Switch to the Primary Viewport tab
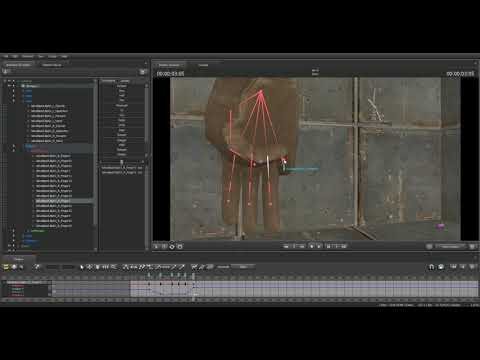This screenshot has height=360, width=480. (169, 65)
